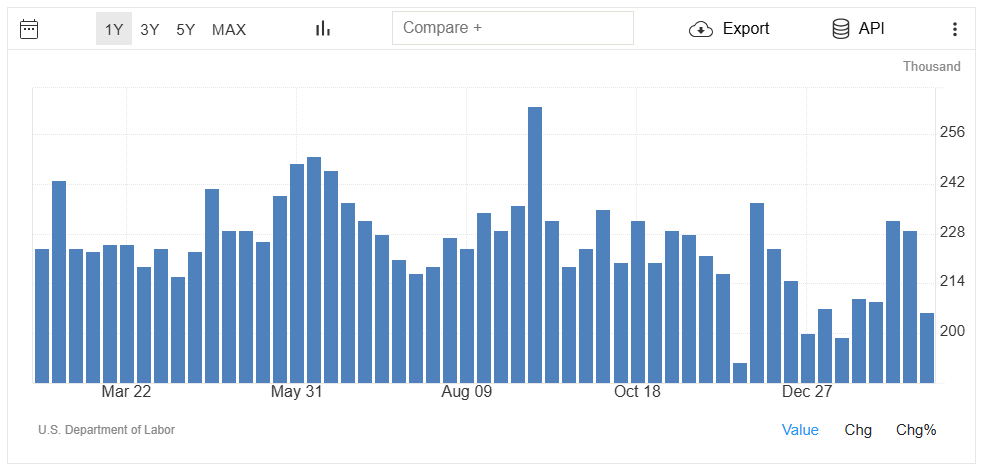This screenshot has height=474, width=982.
Task: Open the calendar date picker icon
Action: pos(29,29)
